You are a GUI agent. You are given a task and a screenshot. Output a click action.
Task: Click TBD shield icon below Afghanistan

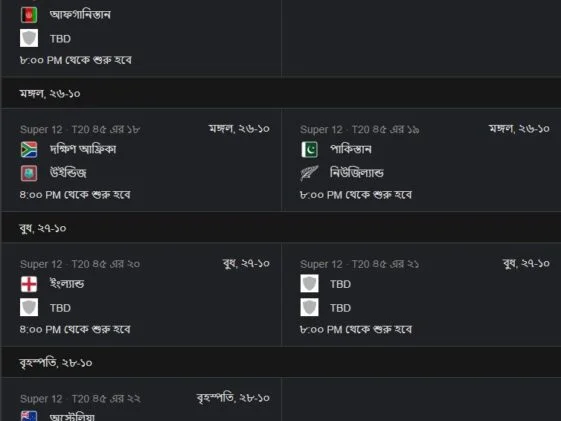[29, 38]
